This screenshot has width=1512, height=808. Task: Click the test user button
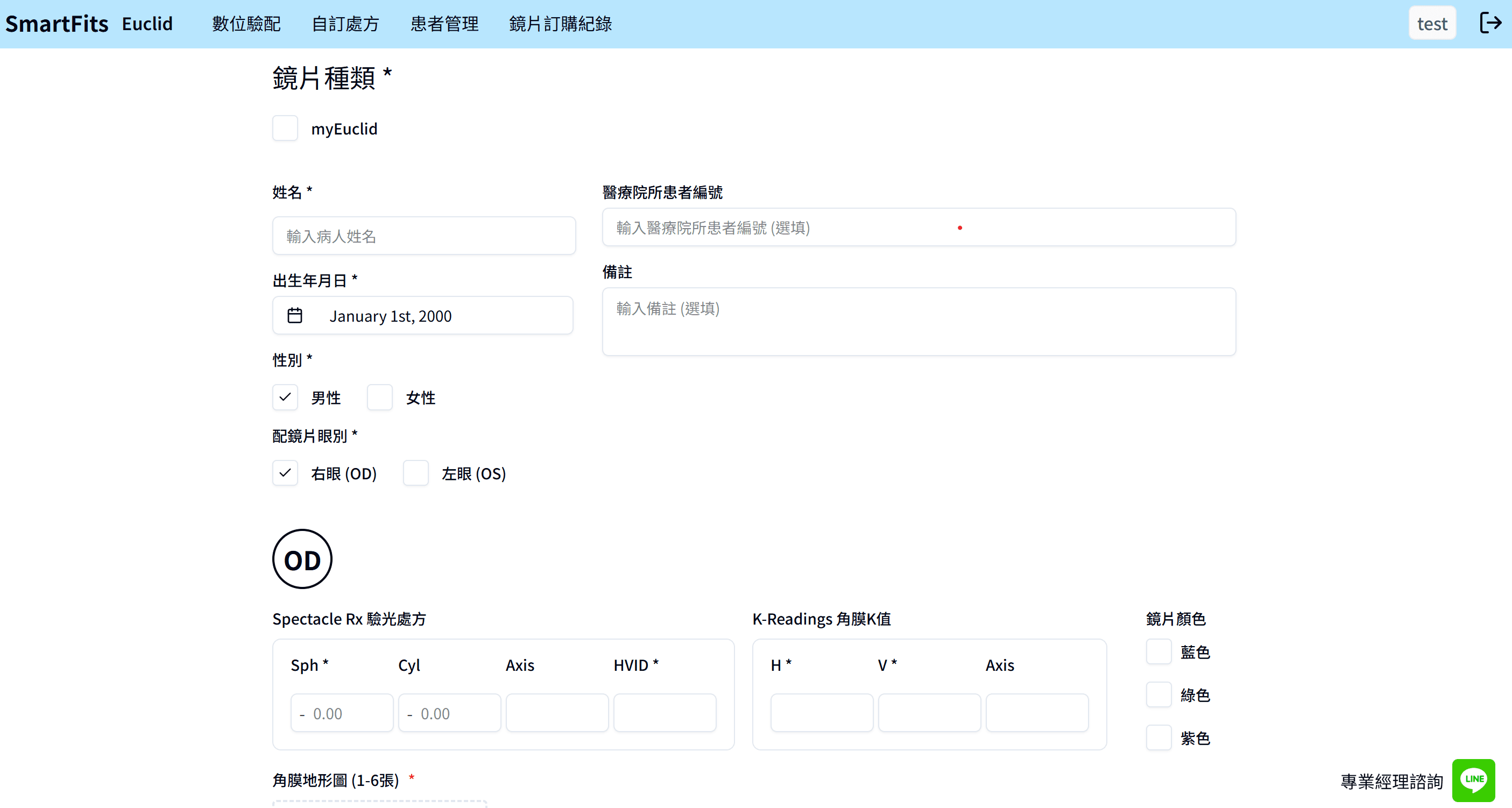coord(1432,23)
